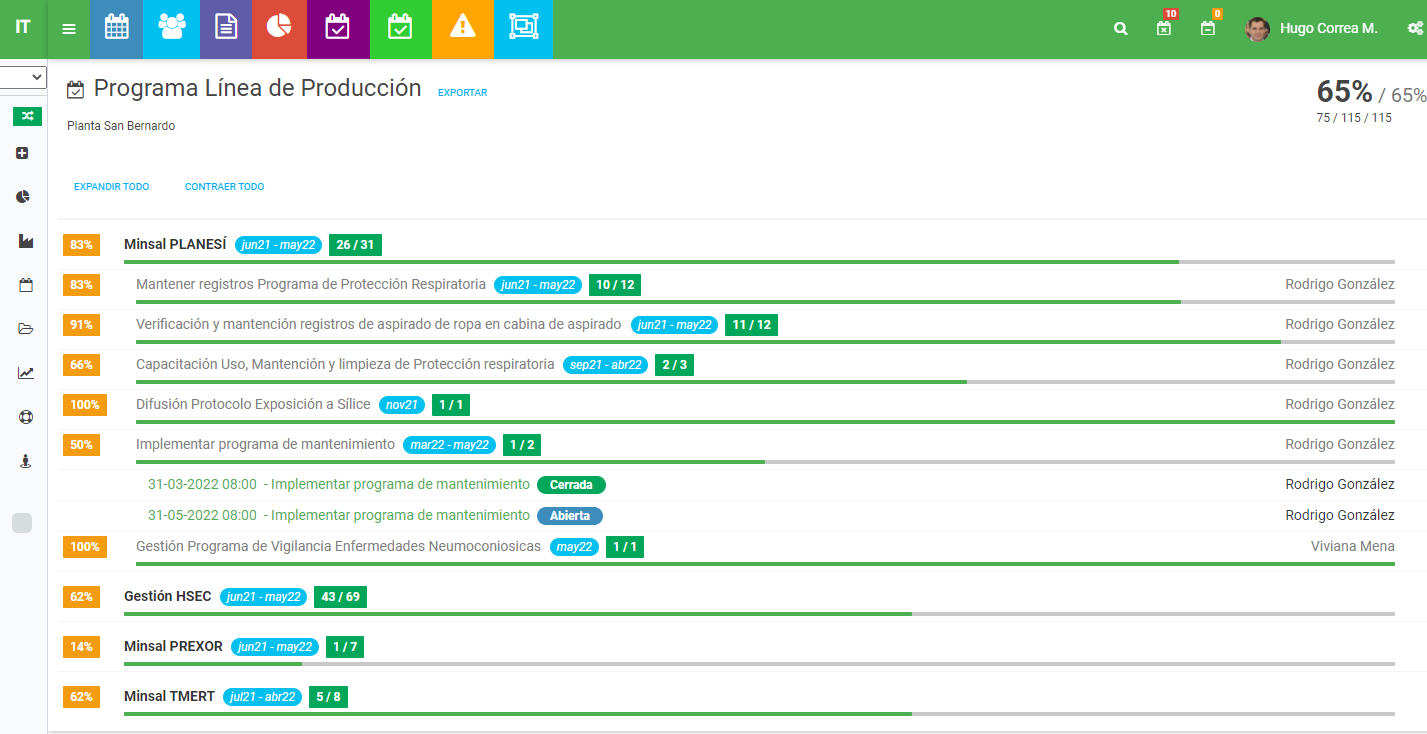Image resolution: width=1427 pixels, height=734 pixels.
Task: Click the factory icon in left sidebar
Action: (x=26, y=241)
